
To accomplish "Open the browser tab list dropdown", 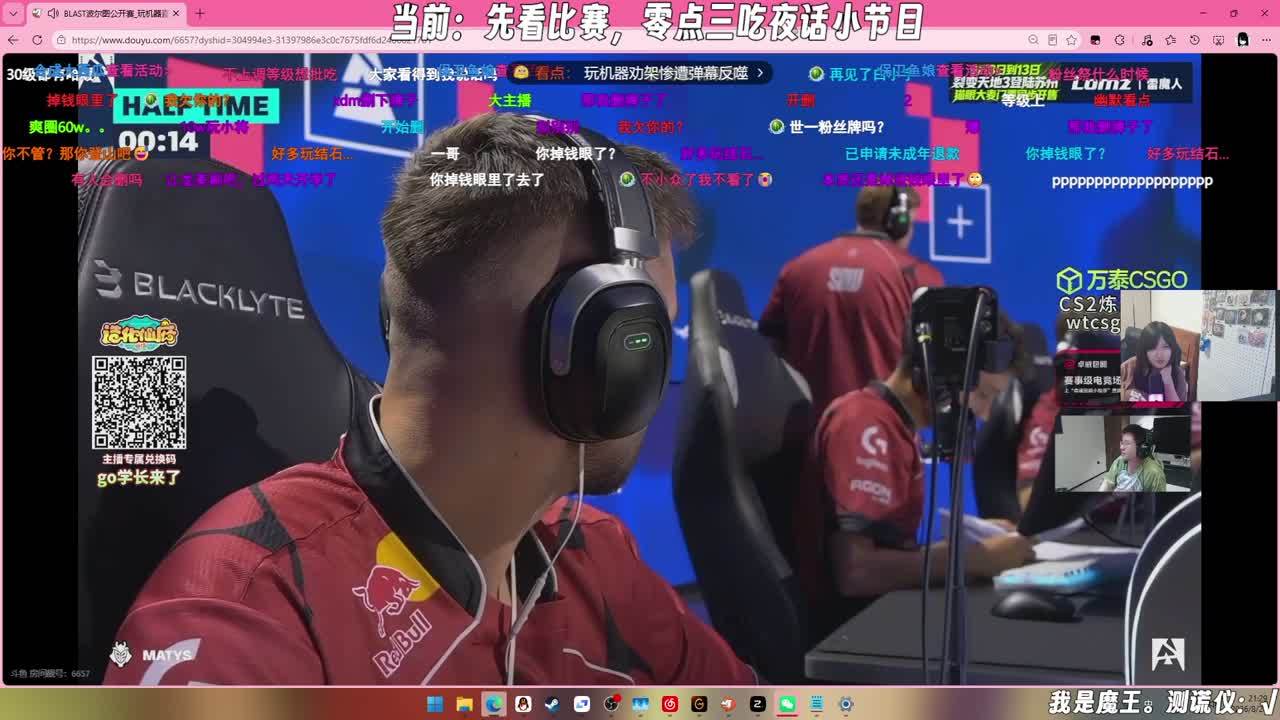I will point(13,13).
